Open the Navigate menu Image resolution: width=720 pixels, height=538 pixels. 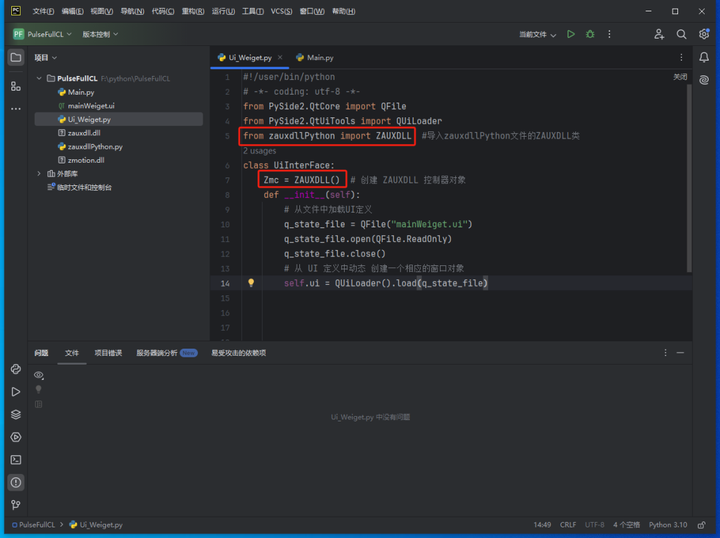(x=132, y=11)
